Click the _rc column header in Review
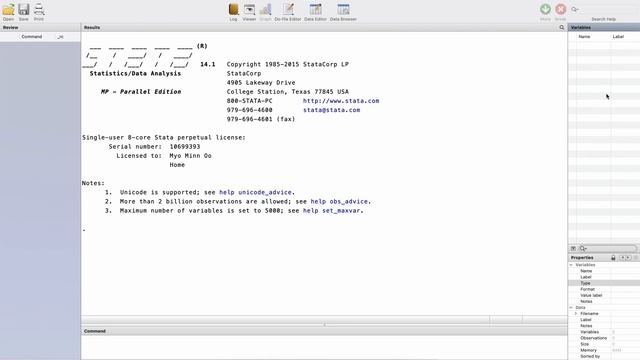Viewport: 640px width, 360px height. (60, 37)
